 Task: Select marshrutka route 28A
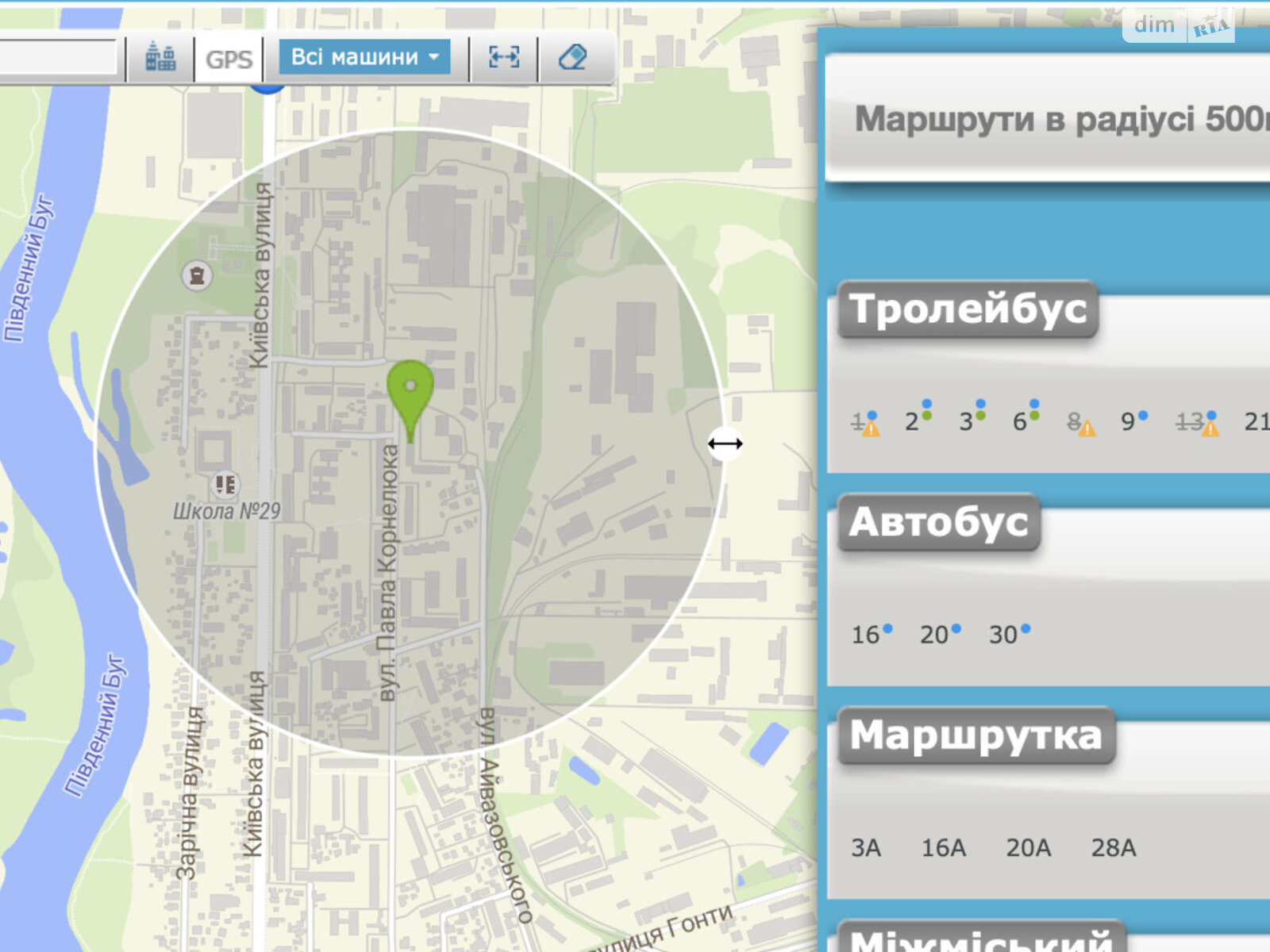click(x=1114, y=848)
